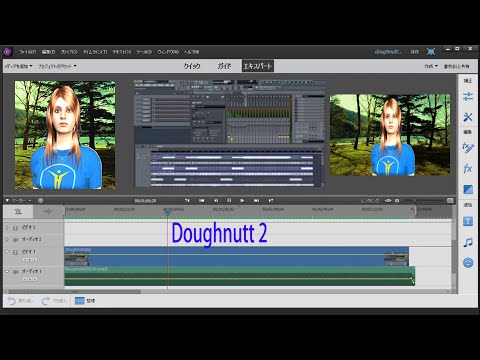Click the Organizer grid icon
480x360 pixels.
[80, 301]
